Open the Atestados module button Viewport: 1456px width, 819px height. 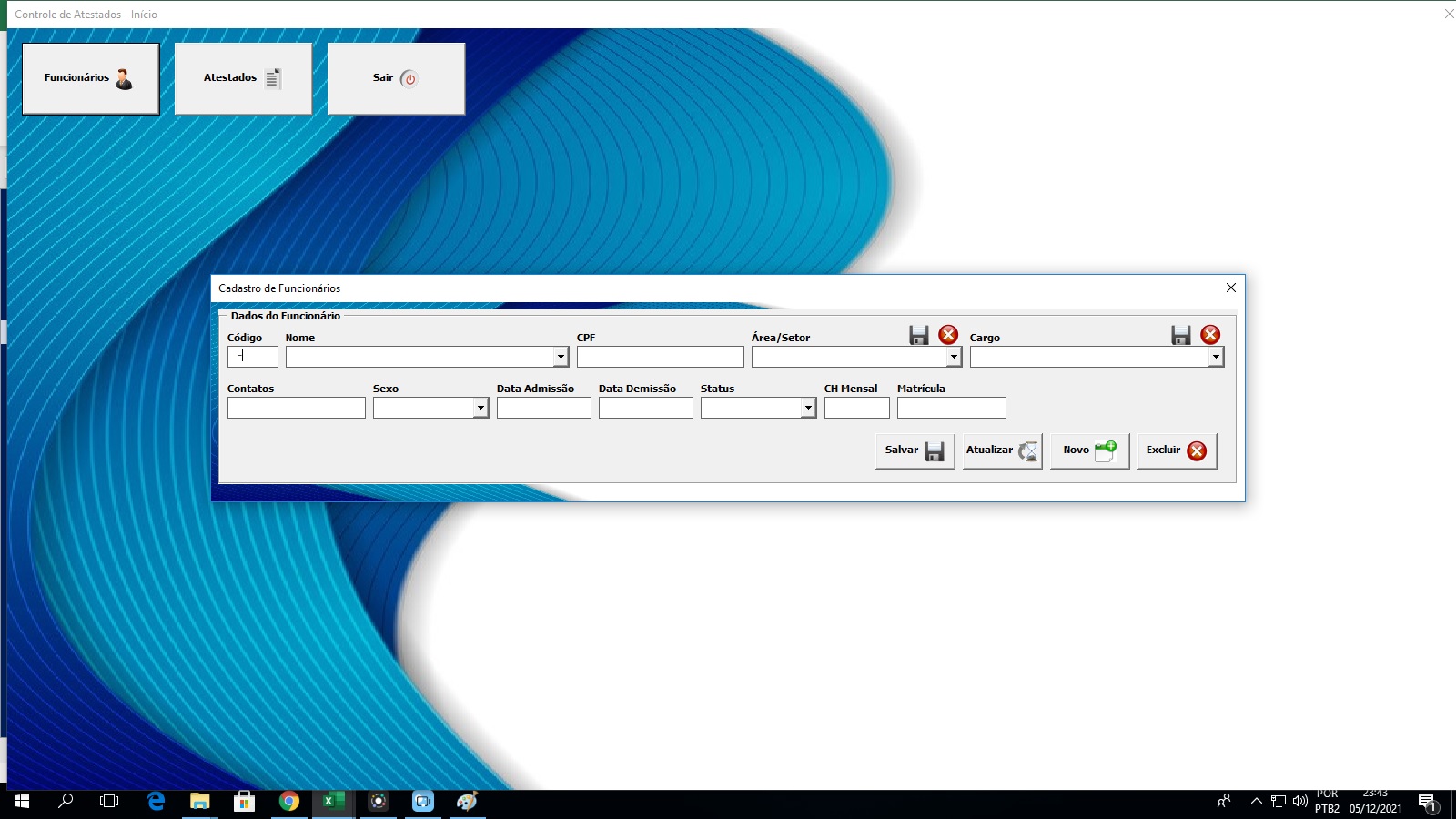pos(243,78)
